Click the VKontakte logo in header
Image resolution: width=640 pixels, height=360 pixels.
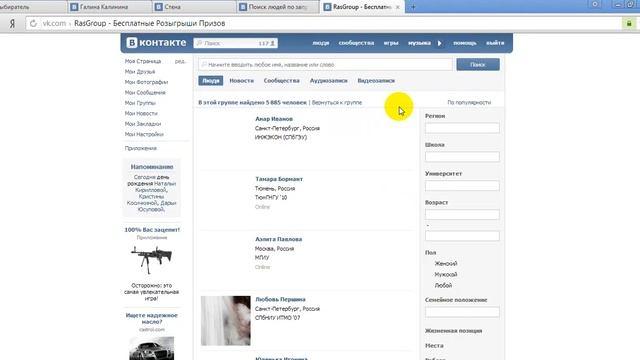point(156,43)
